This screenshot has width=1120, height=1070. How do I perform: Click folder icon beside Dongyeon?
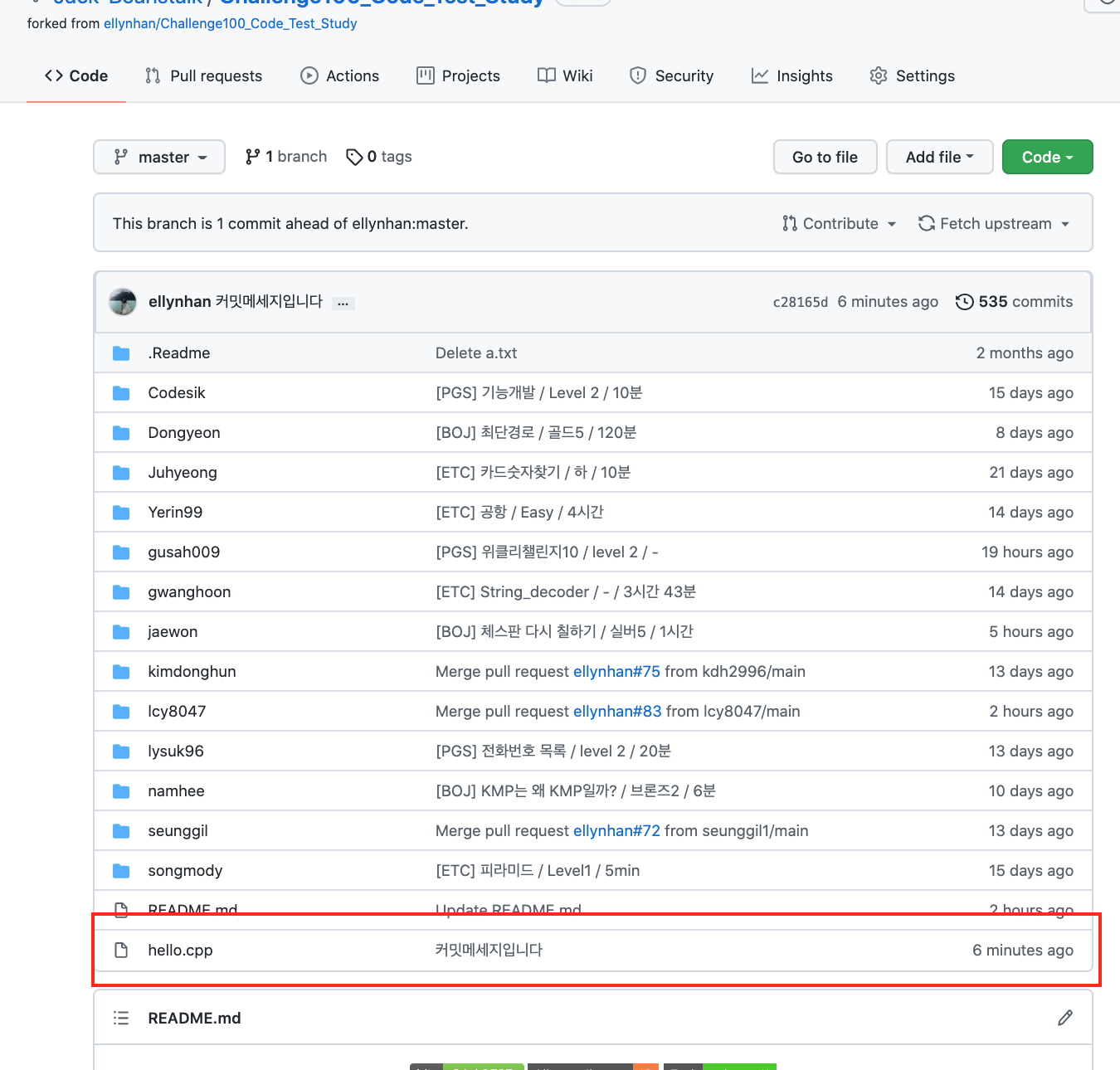121,432
